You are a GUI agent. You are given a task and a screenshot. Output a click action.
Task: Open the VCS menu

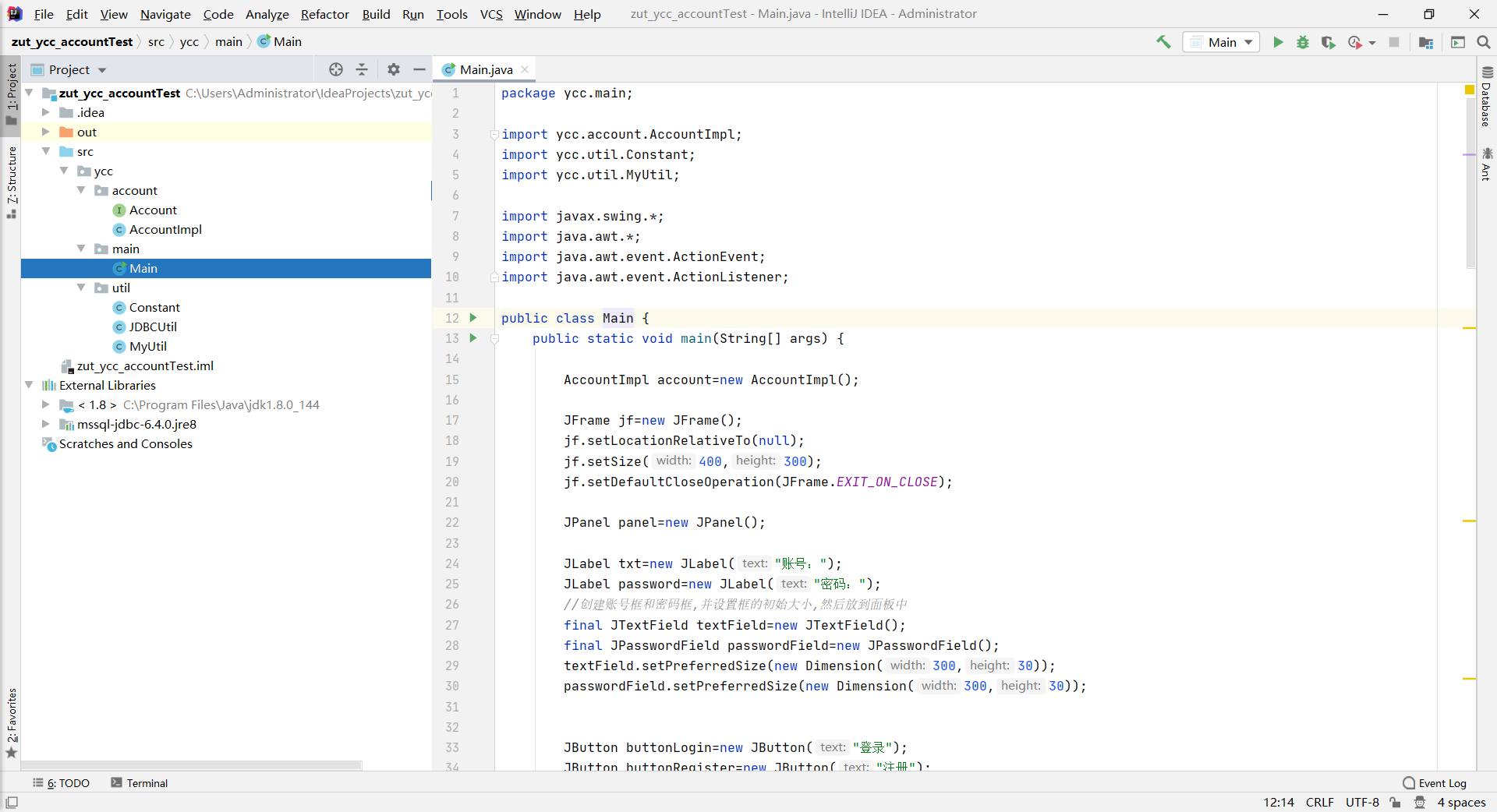click(x=491, y=14)
